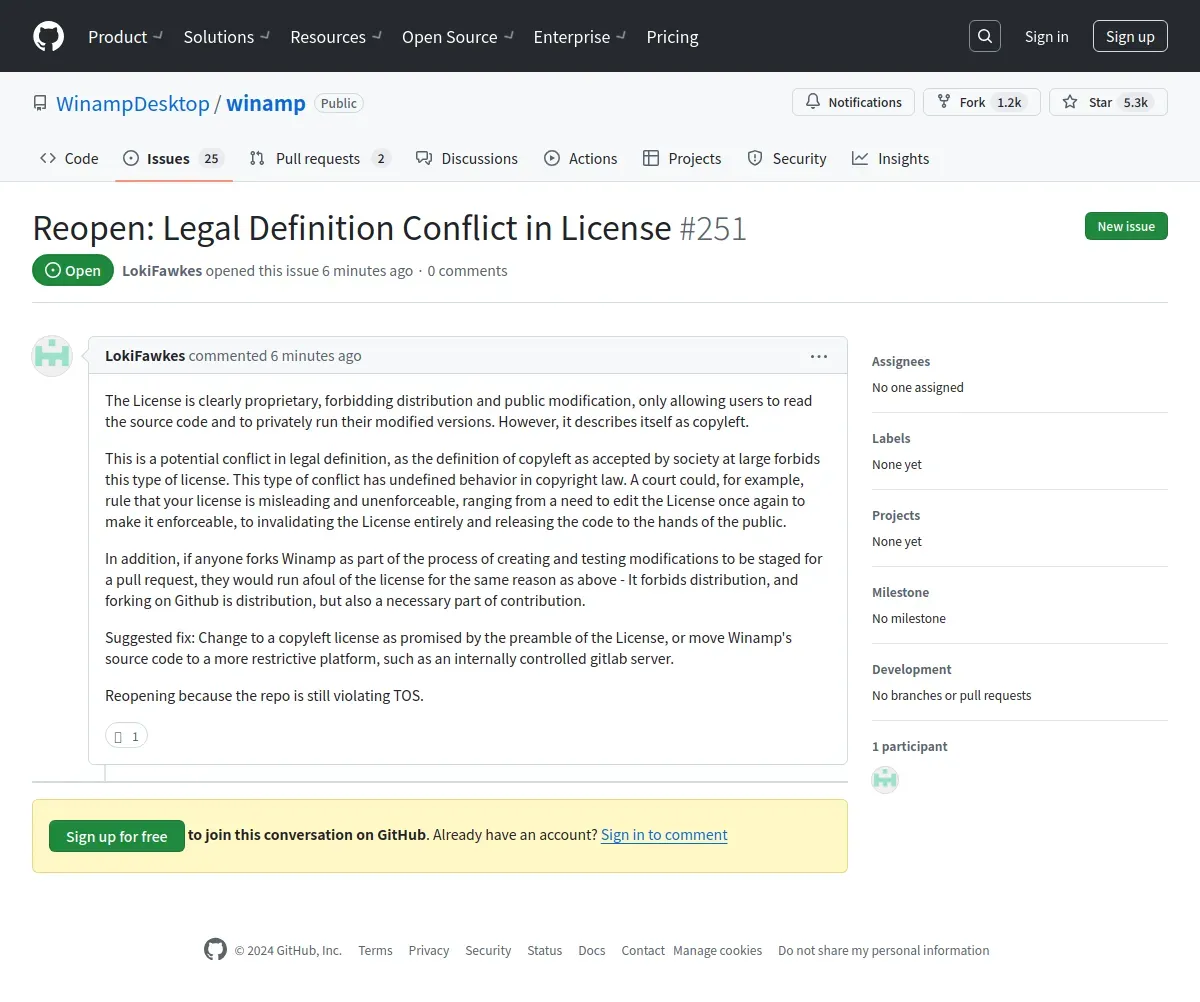Open the Privacy footer link
Viewport: 1200px width, 1002px height.
429,951
